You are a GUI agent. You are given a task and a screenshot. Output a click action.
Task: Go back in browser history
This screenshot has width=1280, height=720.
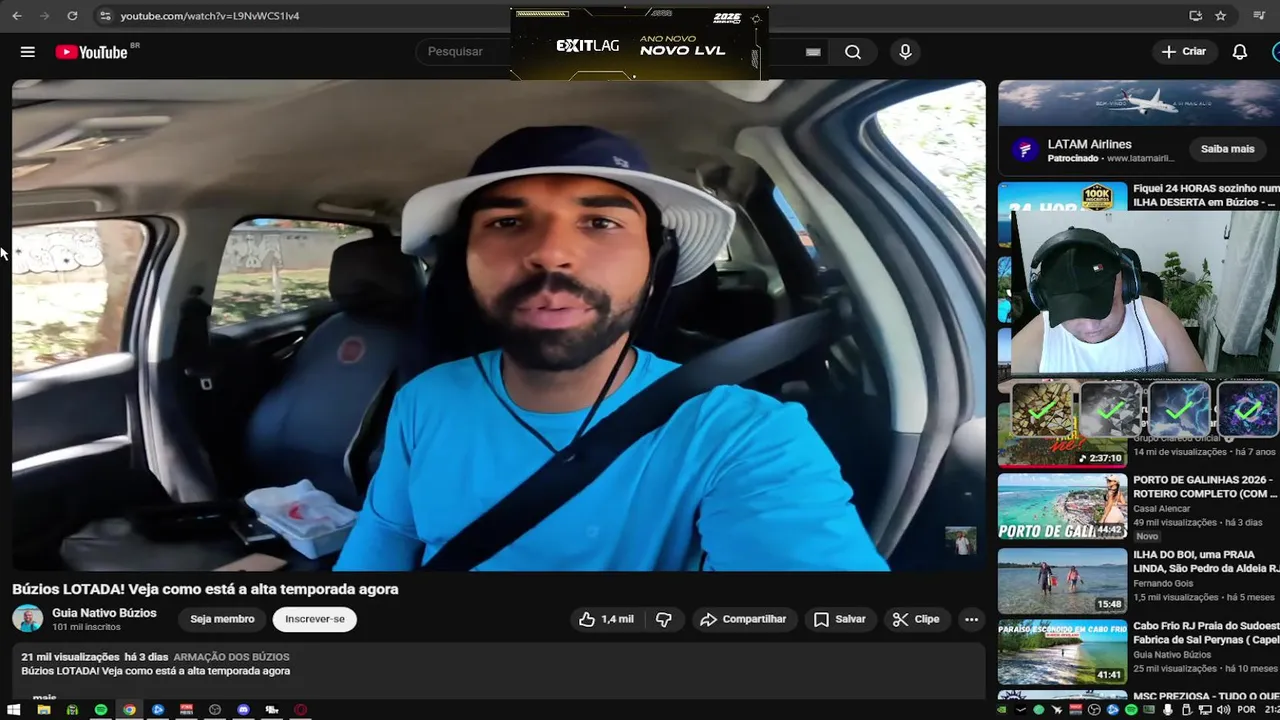pyautogui.click(x=17, y=16)
